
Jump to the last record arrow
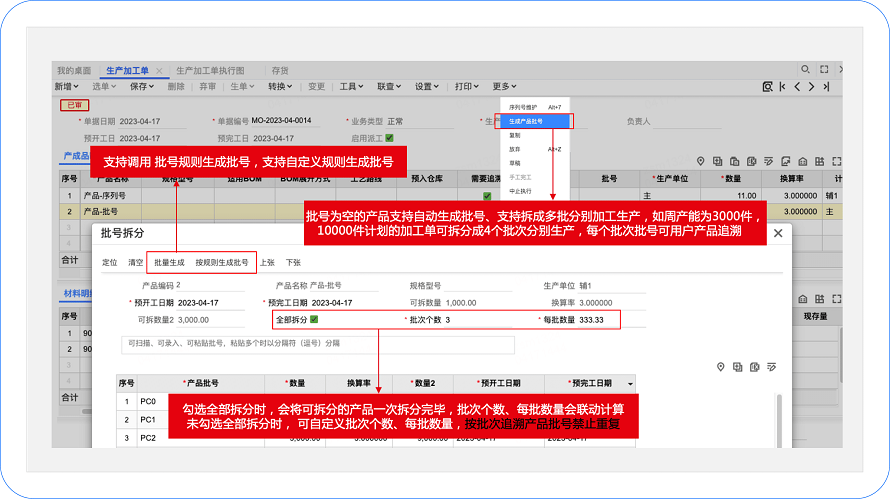(828, 87)
